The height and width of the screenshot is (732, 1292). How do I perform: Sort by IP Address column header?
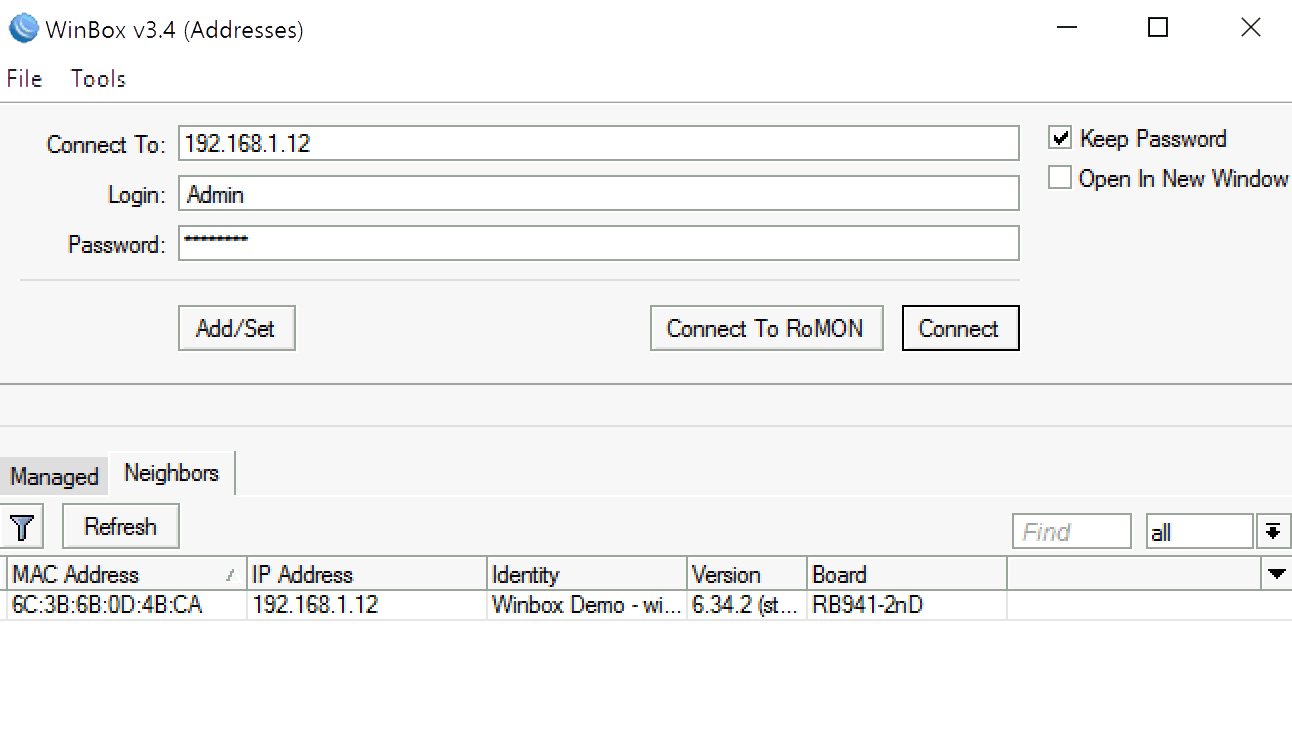coord(366,575)
